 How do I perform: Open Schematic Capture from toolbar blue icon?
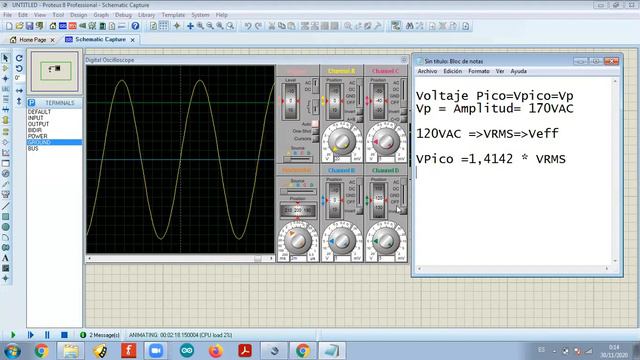coord(62,26)
